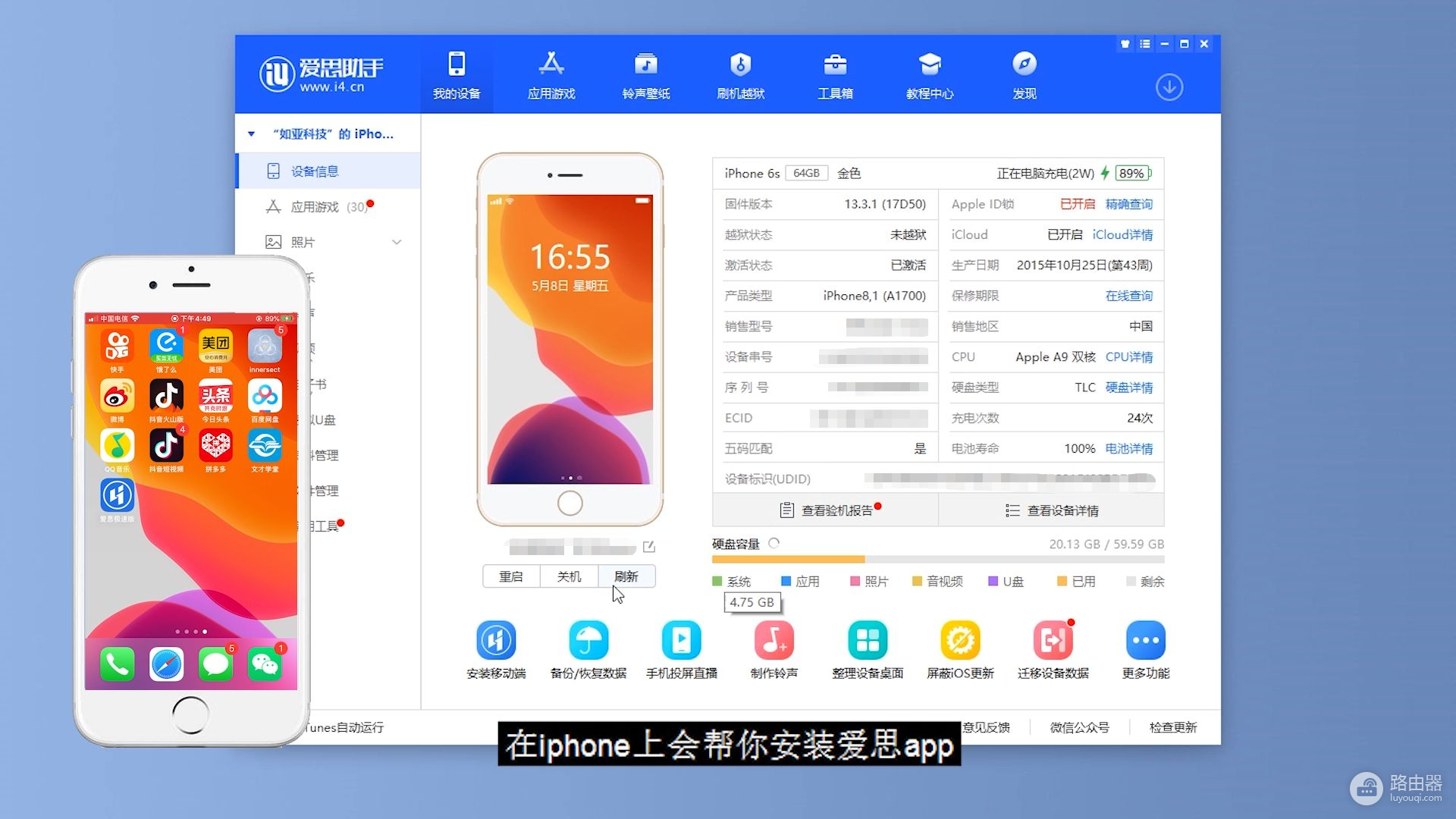Tap the 百度网盘 app on the phone overlay
The width and height of the screenshot is (1456, 819).
pyautogui.click(x=265, y=397)
